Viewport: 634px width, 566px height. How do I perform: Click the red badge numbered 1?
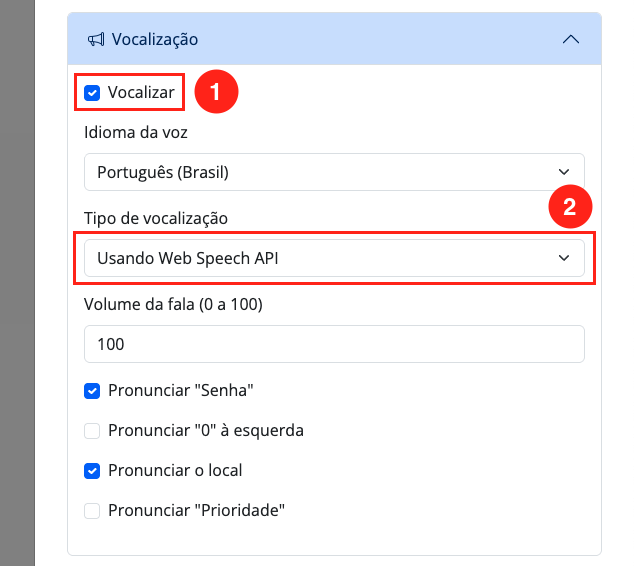[x=215, y=93]
